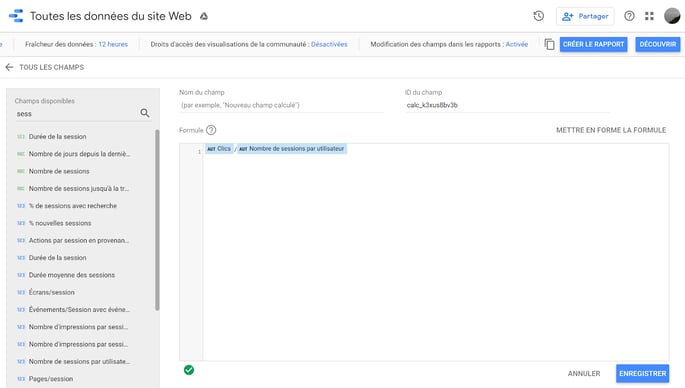
Task: Open the Formule help question icon
Action: [x=211, y=130]
